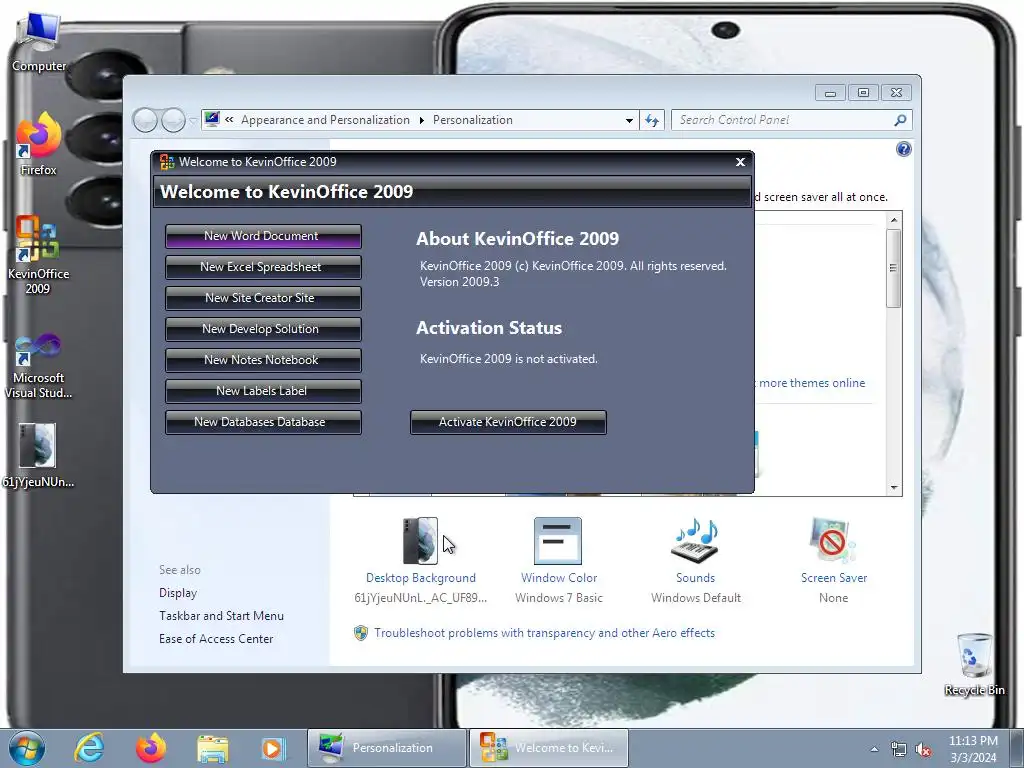Expand the breadcrumb arrow after Appearance and Personalization
This screenshot has height=768, width=1024.
tap(421, 120)
